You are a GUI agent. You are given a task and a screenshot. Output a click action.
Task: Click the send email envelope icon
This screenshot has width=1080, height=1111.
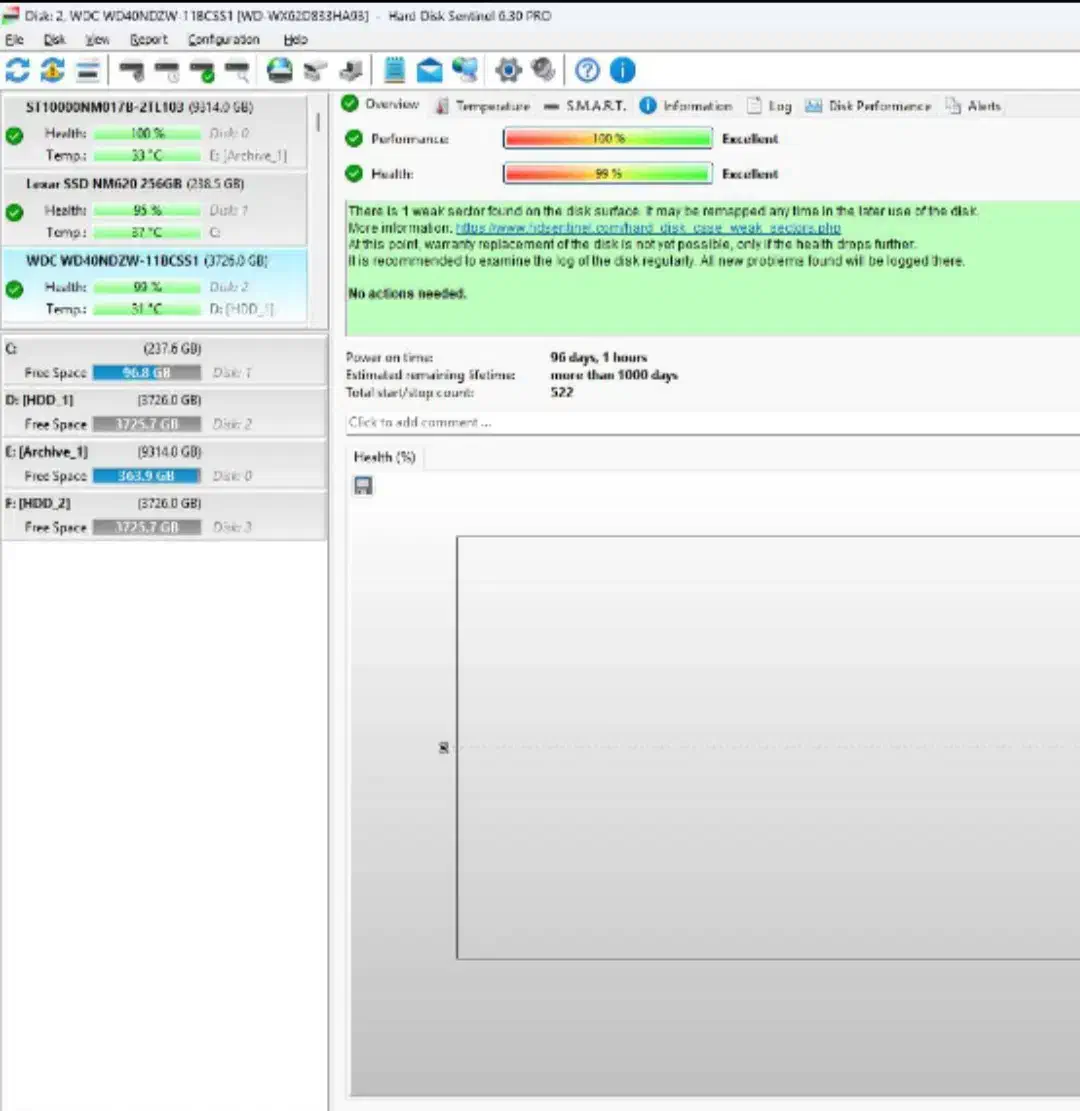[430, 70]
